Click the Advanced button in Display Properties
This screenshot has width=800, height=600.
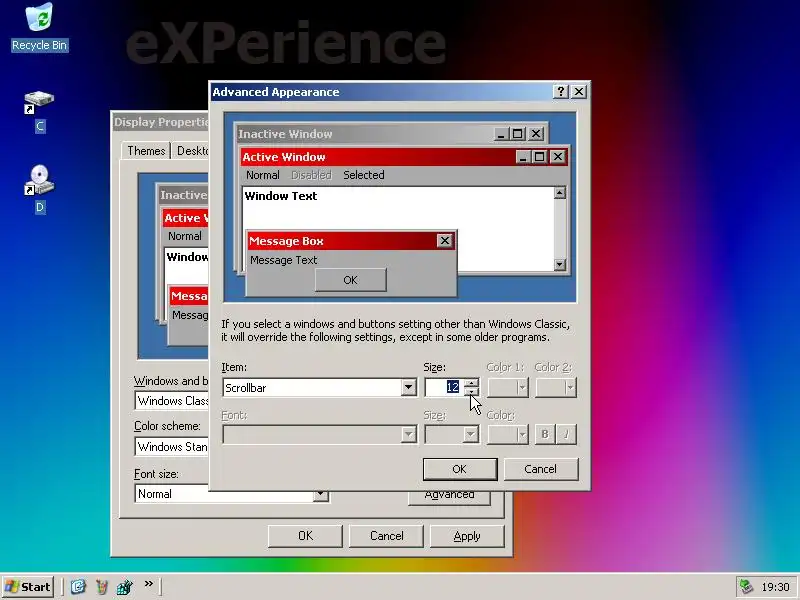pos(449,498)
